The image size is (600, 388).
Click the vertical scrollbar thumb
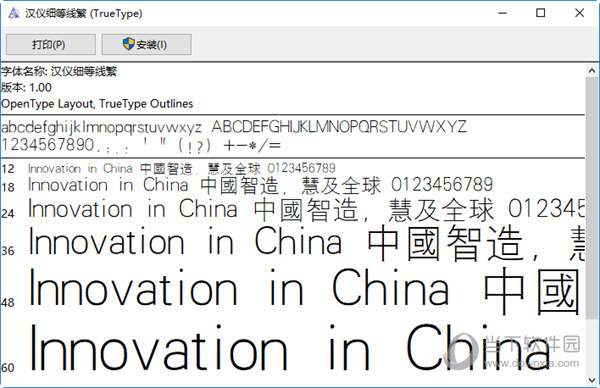pos(592,197)
